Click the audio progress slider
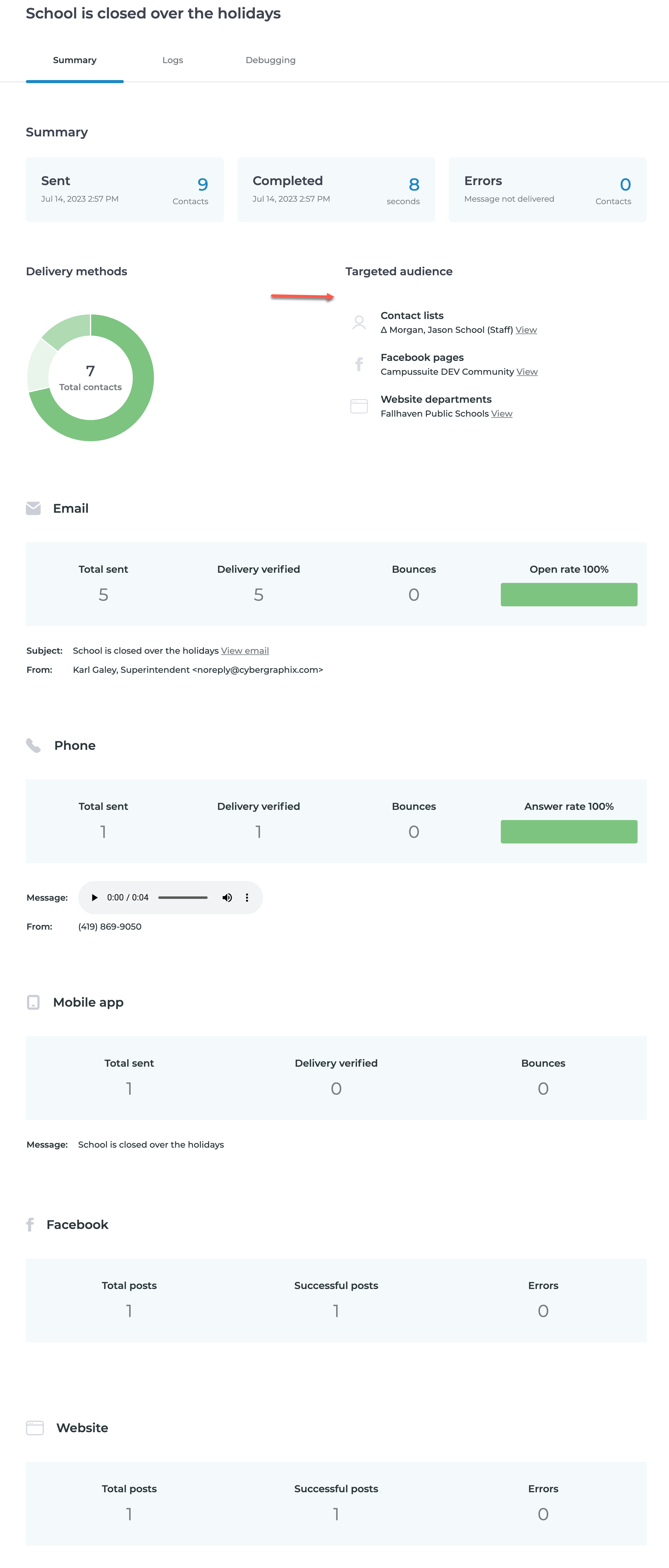Viewport: 669px width, 1568px height. [183, 897]
